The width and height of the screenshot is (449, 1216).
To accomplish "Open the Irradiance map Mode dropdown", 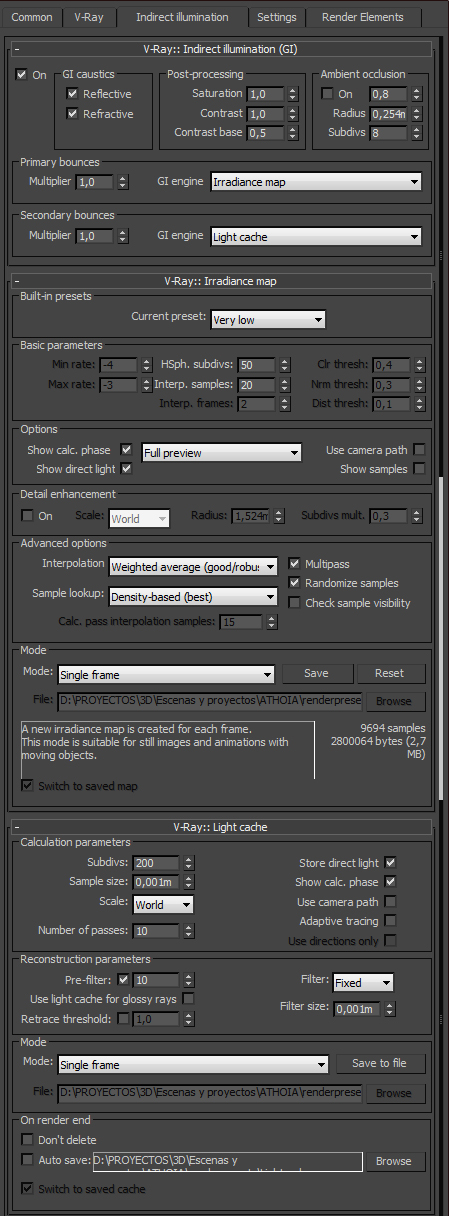I will click(x=166, y=675).
